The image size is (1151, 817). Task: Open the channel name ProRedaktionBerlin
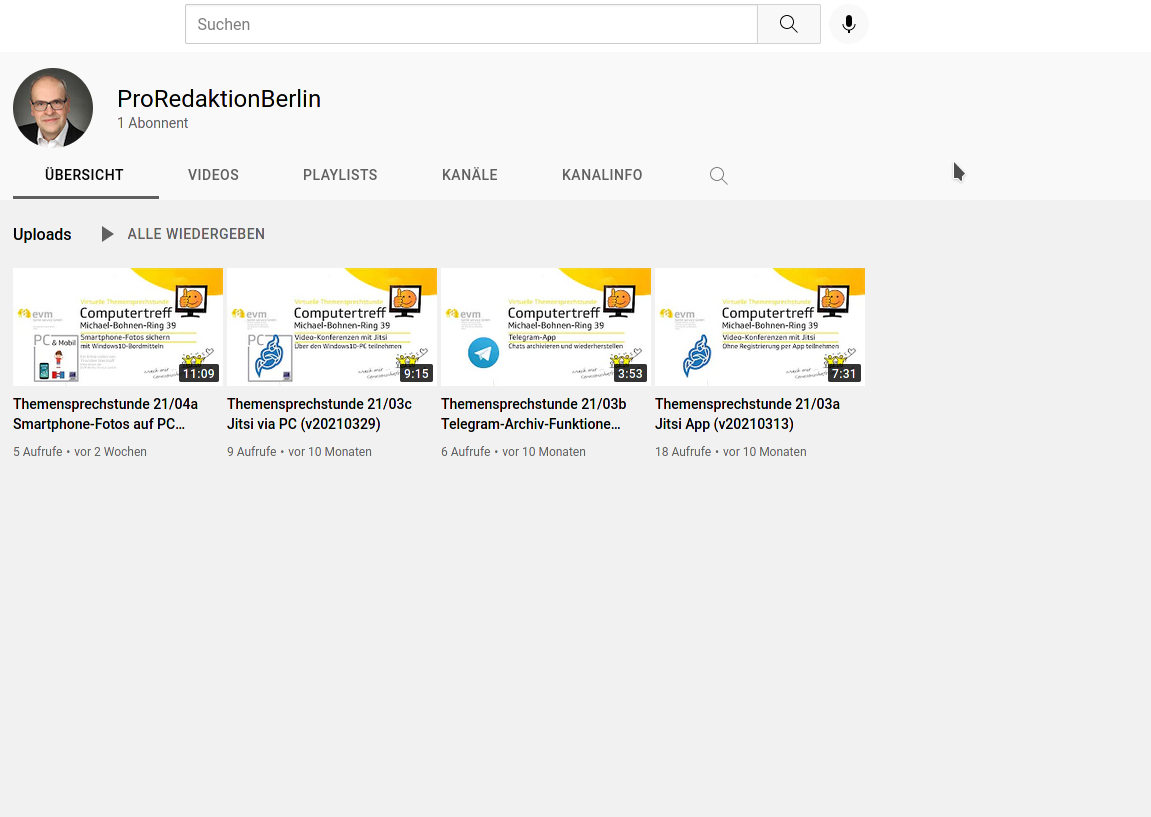(x=219, y=99)
